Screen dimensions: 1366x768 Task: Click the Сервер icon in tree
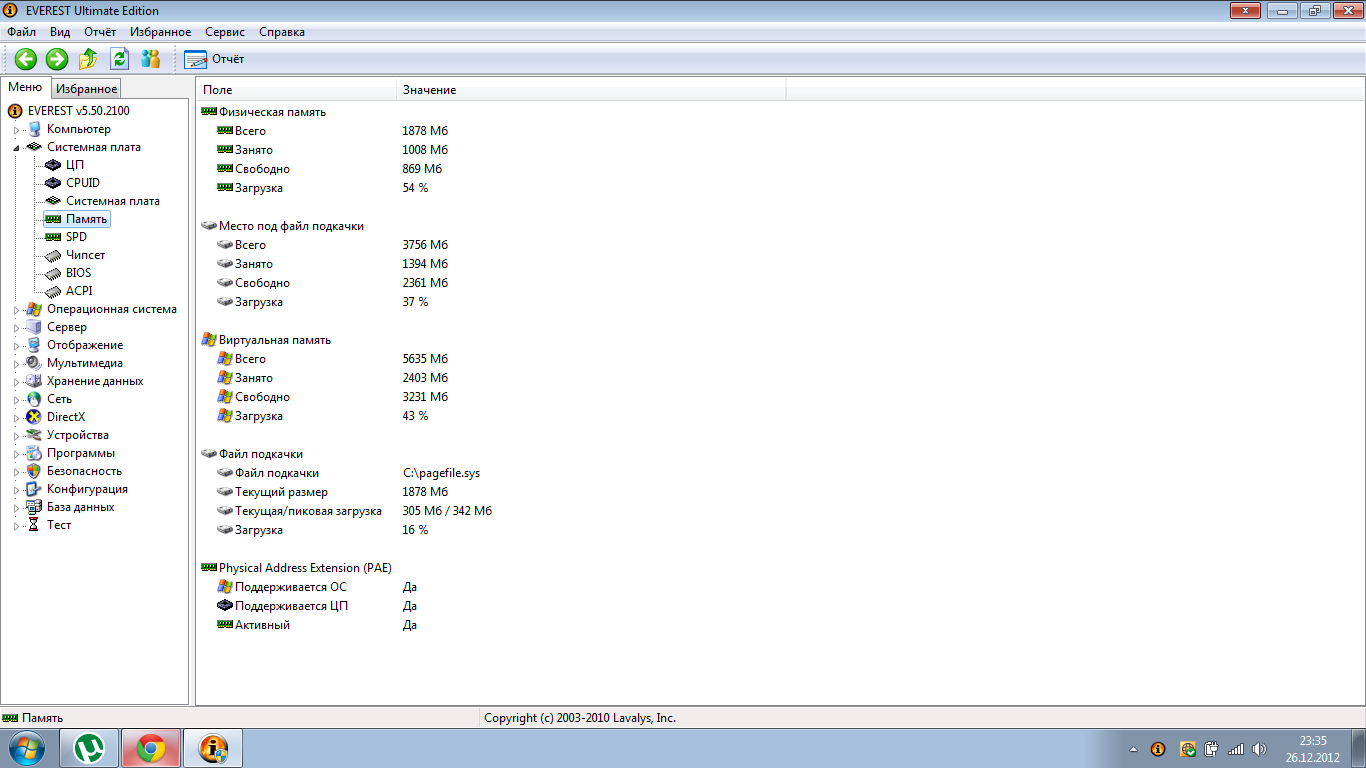[x=34, y=327]
